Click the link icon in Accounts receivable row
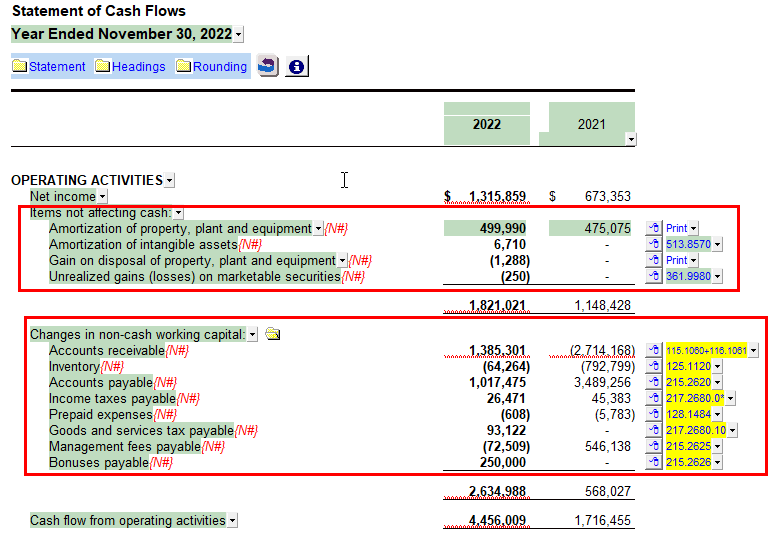 pos(654,350)
